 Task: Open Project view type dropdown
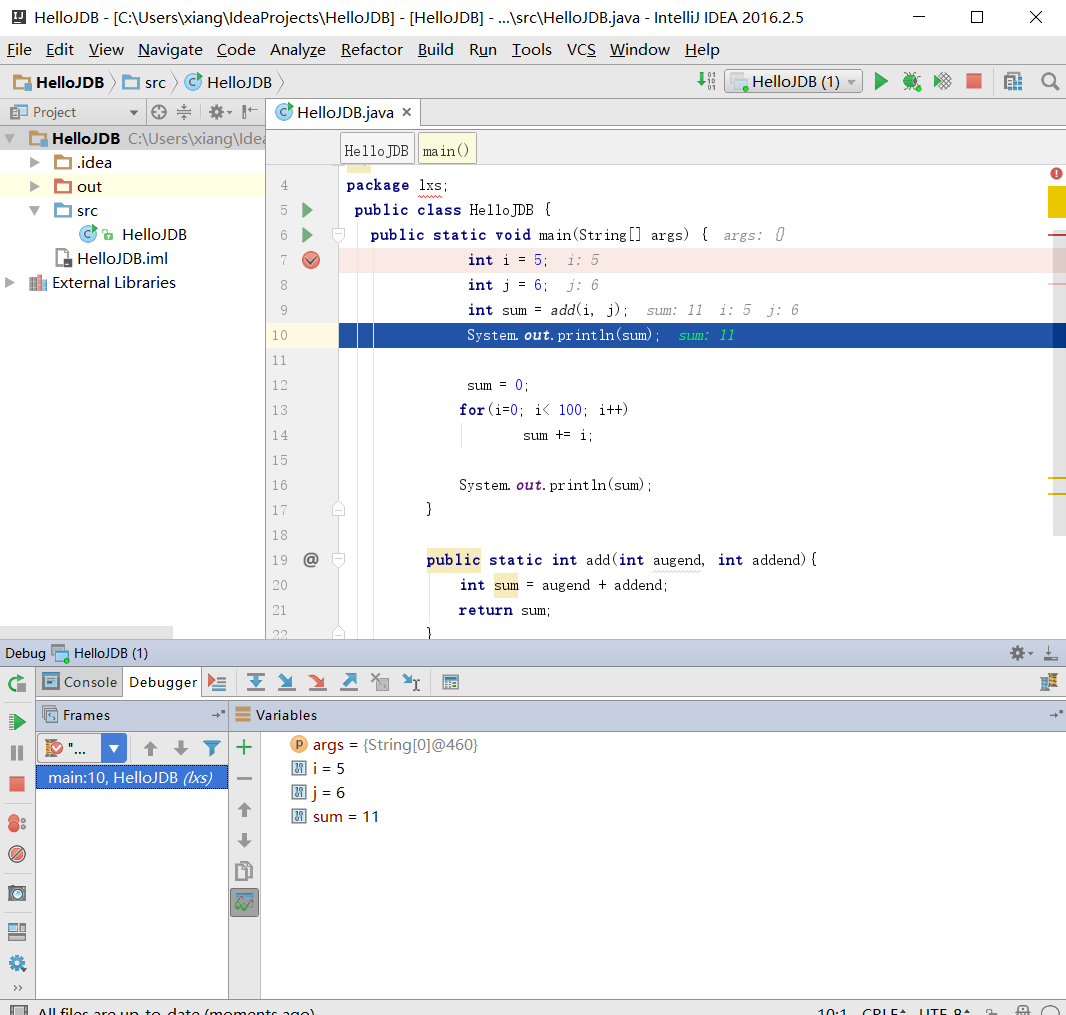click(x=133, y=112)
